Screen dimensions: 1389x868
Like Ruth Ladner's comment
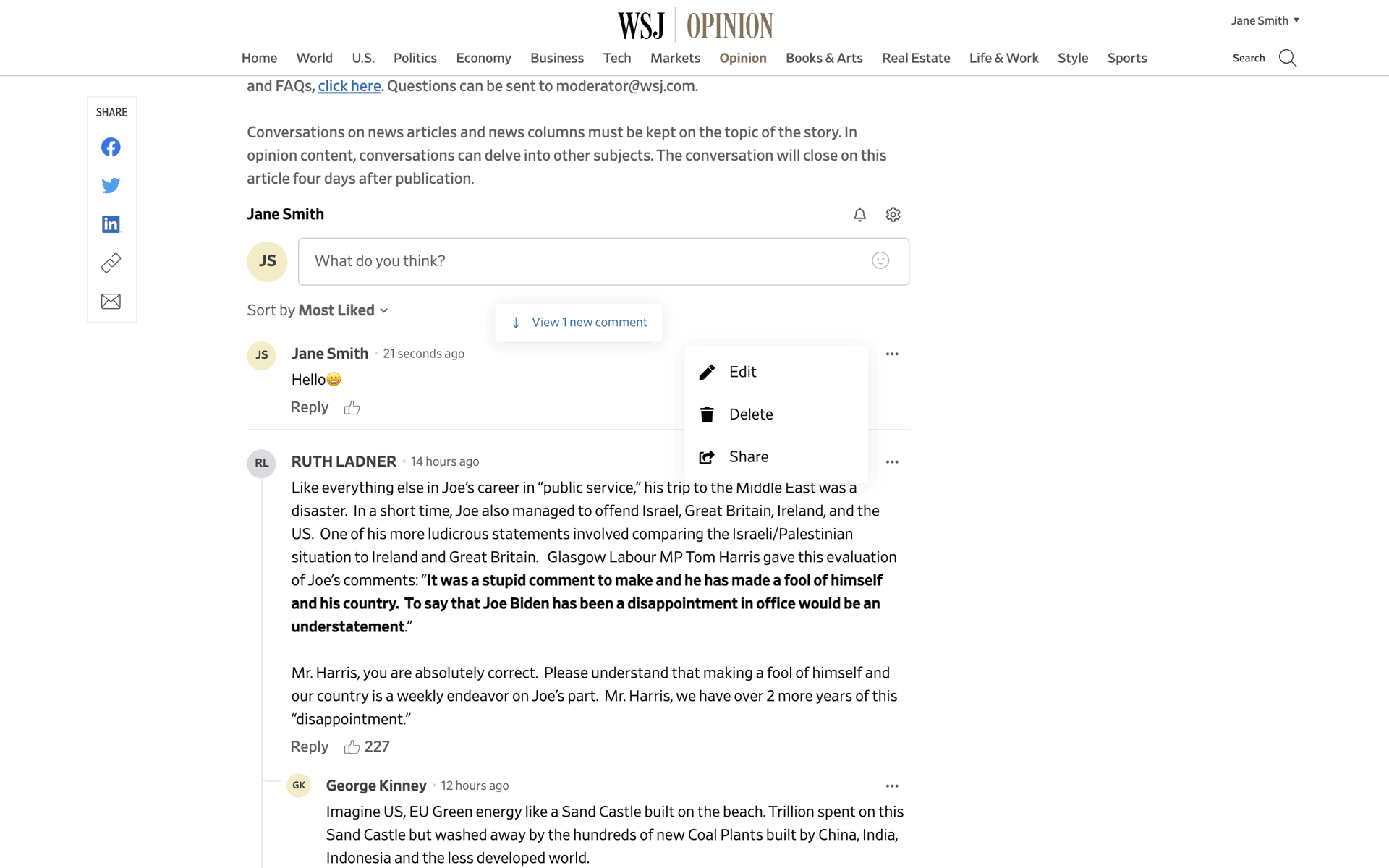click(x=352, y=747)
